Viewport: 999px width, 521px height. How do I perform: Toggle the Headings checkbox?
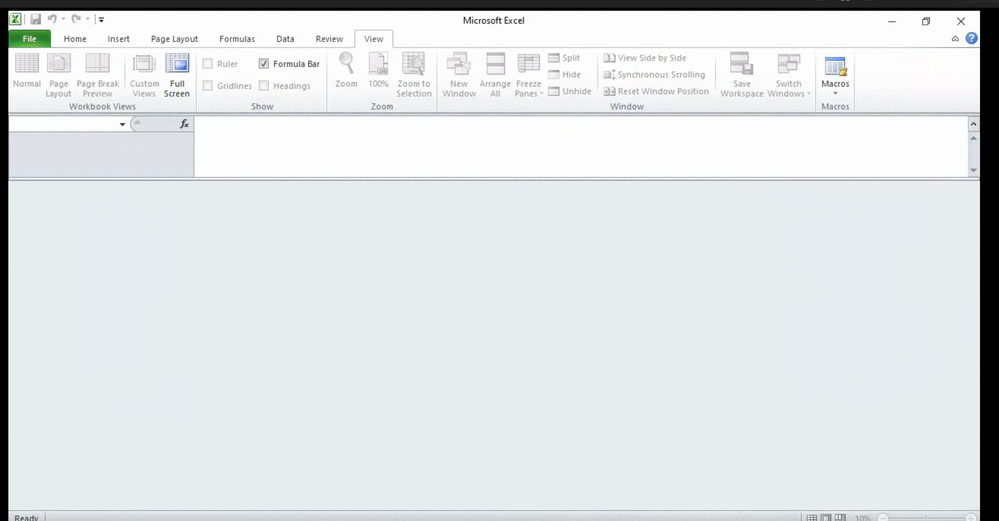[x=264, y=85]
